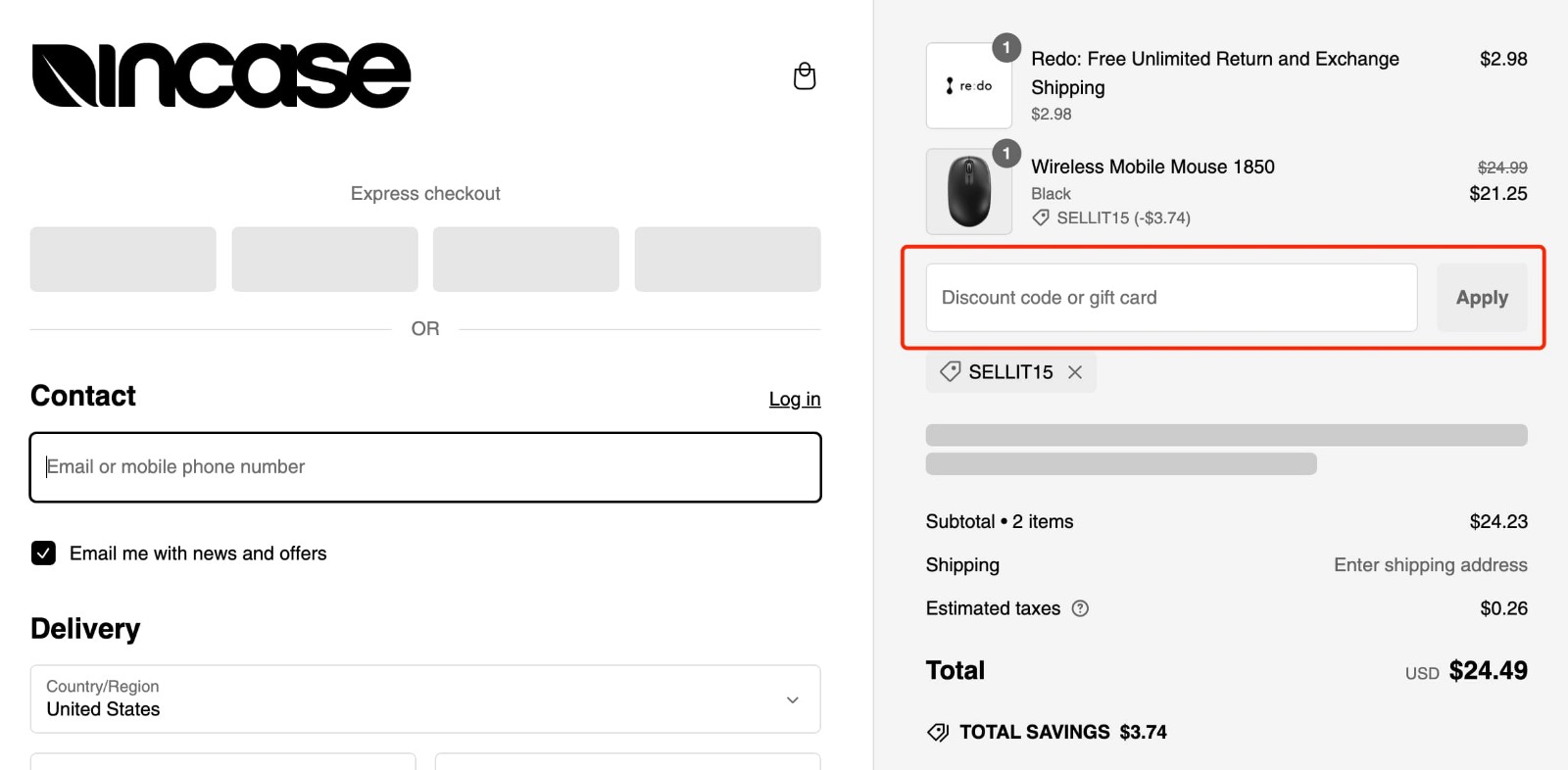Click Enter shipping address text
Screen dimensions: 1568x770
[x=1430, y=564]
